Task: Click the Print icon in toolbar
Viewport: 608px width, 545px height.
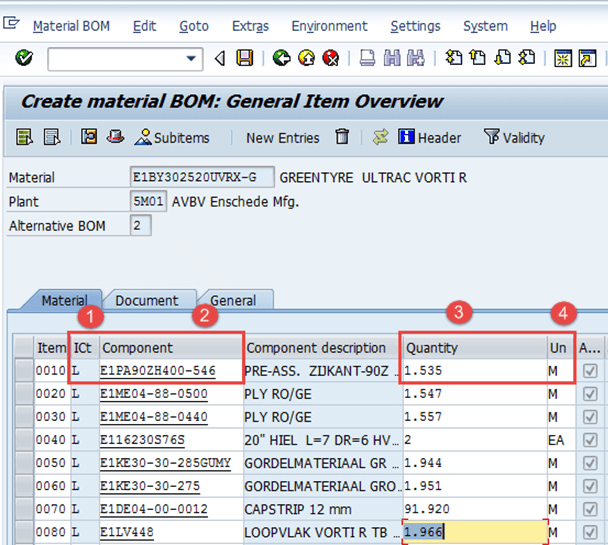Action: pyautogui.click(x=367, y=59)
